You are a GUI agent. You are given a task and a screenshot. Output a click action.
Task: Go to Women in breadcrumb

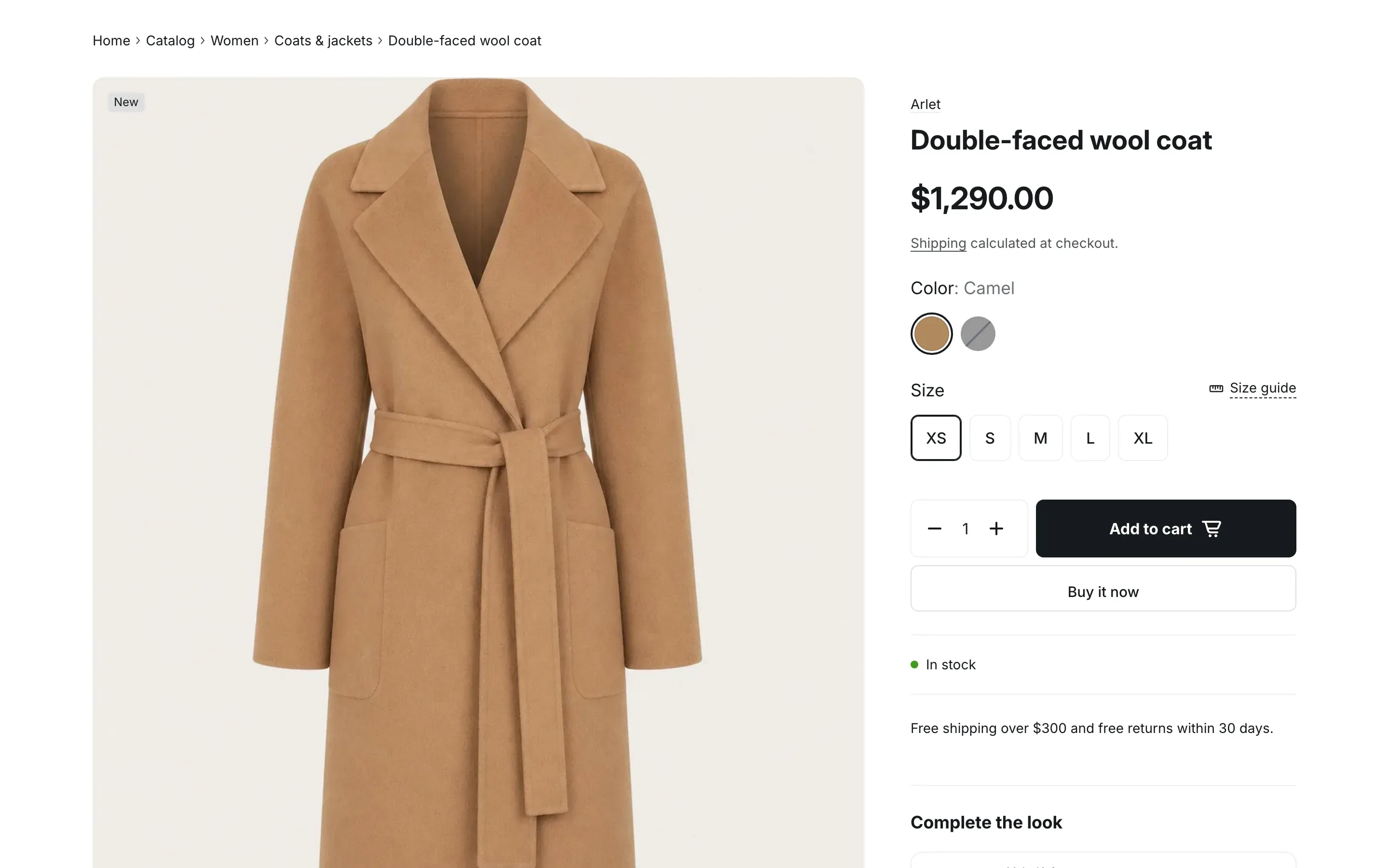(234, 41)
